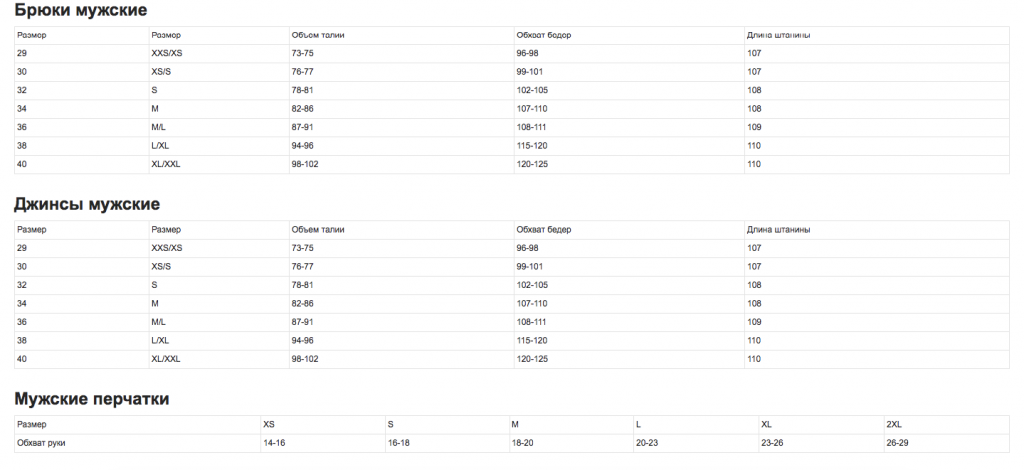The height and width of the screenshot is (470, 1024).
Task: Select XXS/XS cell in trousers table
Action: coord(167,54)
